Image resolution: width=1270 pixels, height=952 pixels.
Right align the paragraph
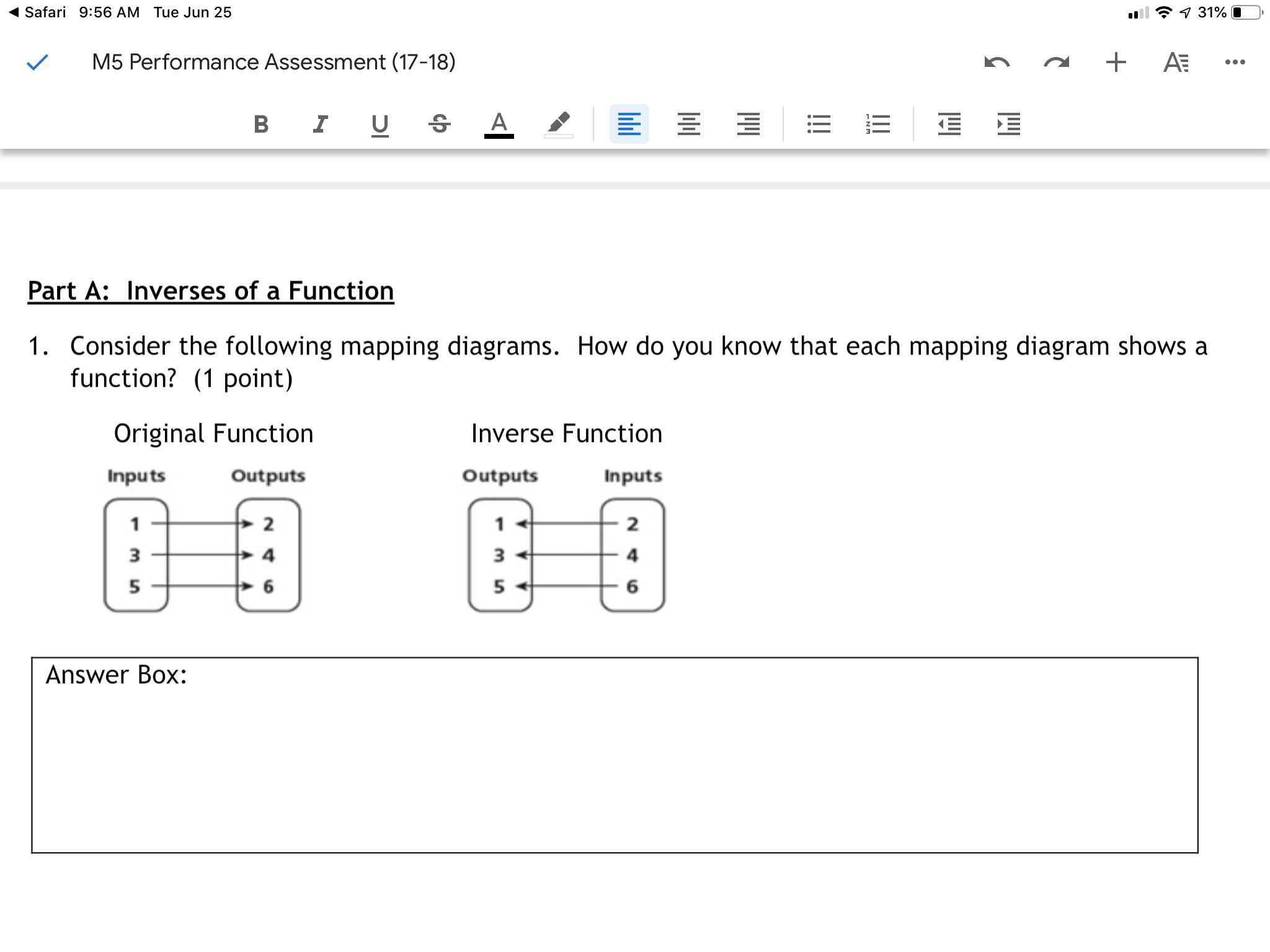748,124
